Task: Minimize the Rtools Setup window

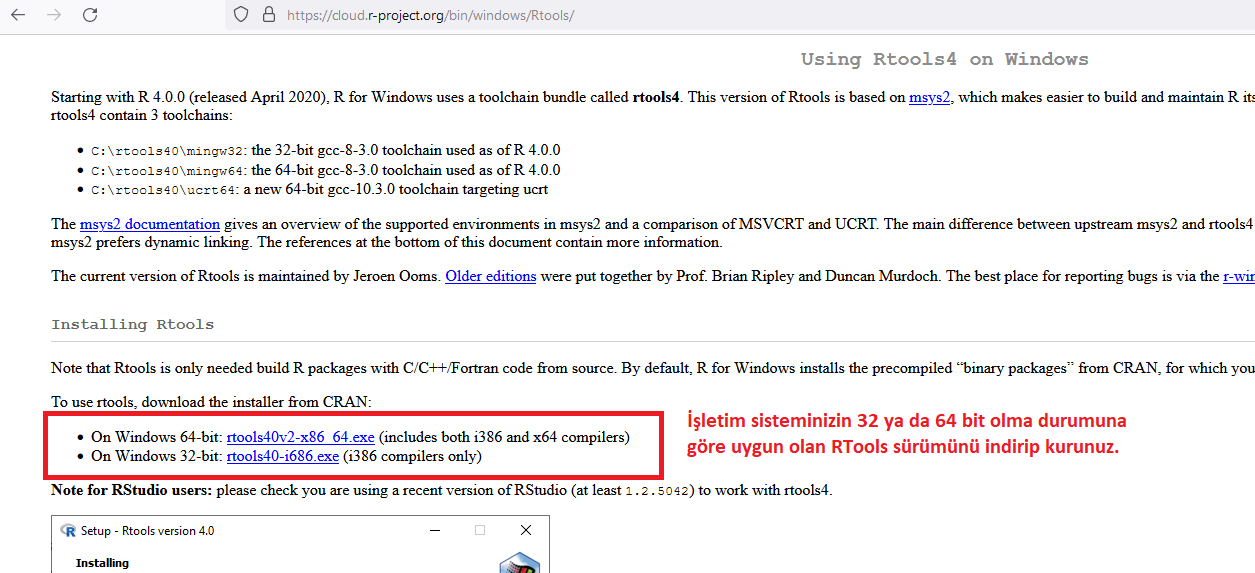Action: [x=433, y=530]
